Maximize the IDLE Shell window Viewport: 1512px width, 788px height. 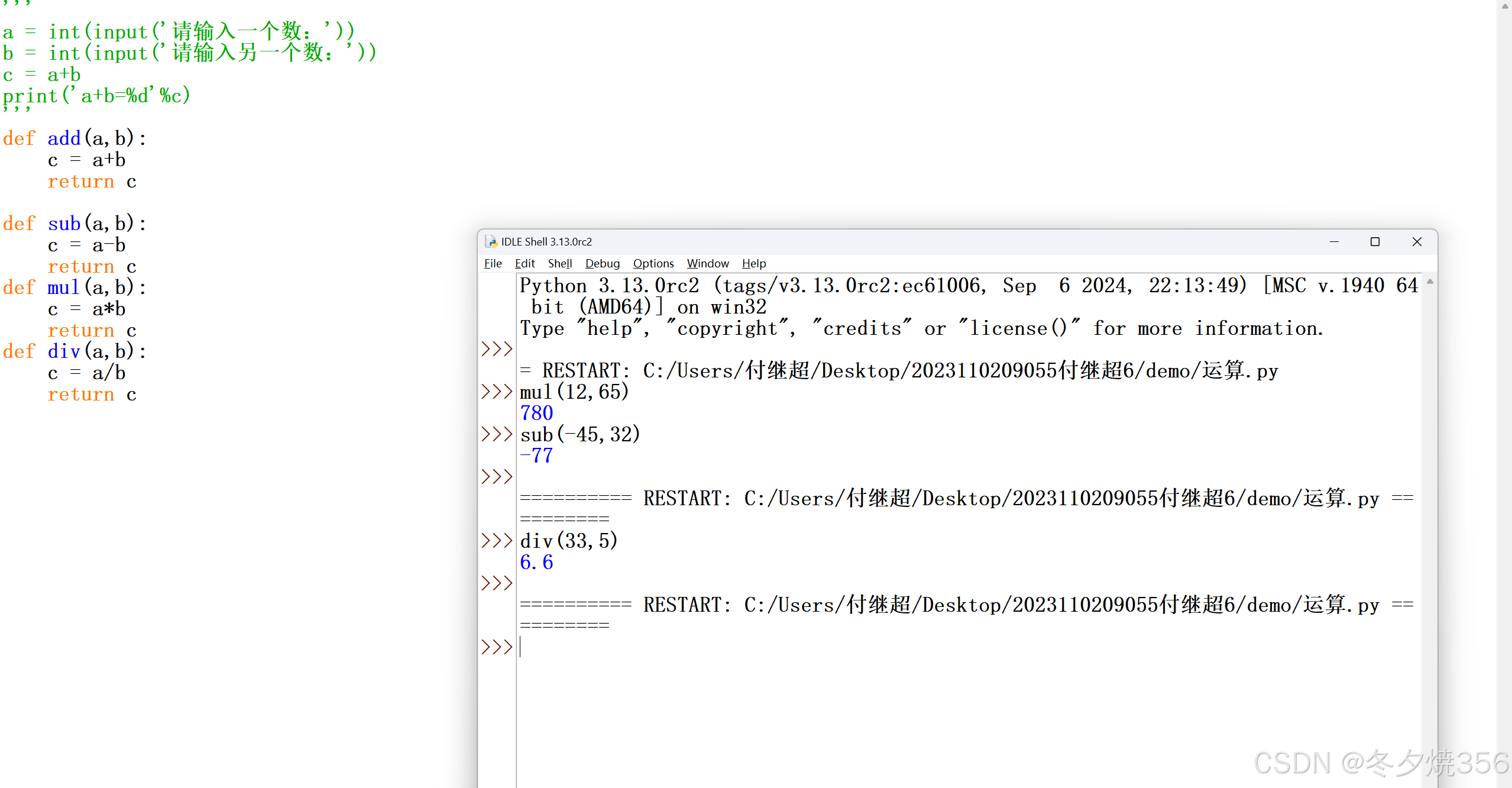tap(1375, 241)
